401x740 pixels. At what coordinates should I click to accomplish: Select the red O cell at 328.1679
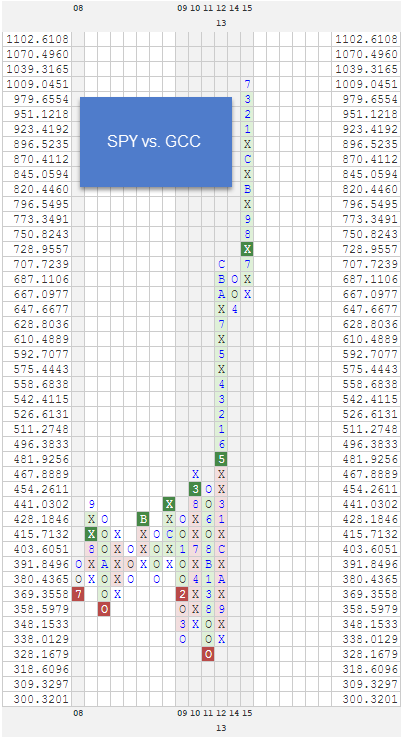click(208, 654)
